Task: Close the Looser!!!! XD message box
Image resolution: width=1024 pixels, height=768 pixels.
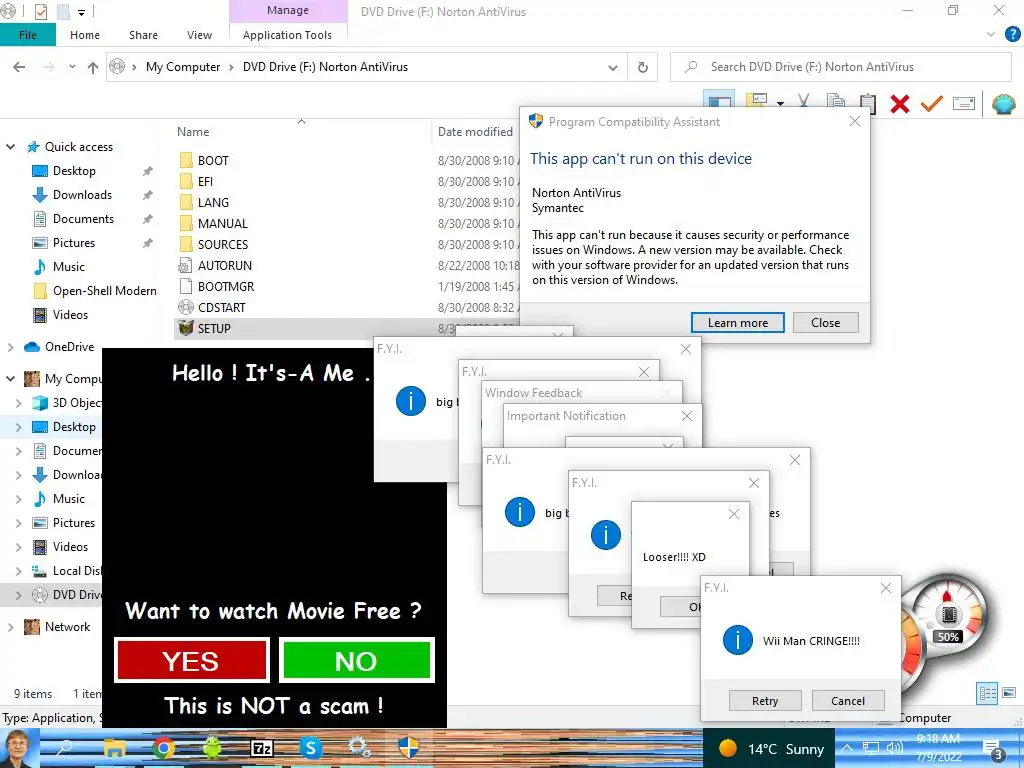Action: pyautogui.click(x=734, y=514)
